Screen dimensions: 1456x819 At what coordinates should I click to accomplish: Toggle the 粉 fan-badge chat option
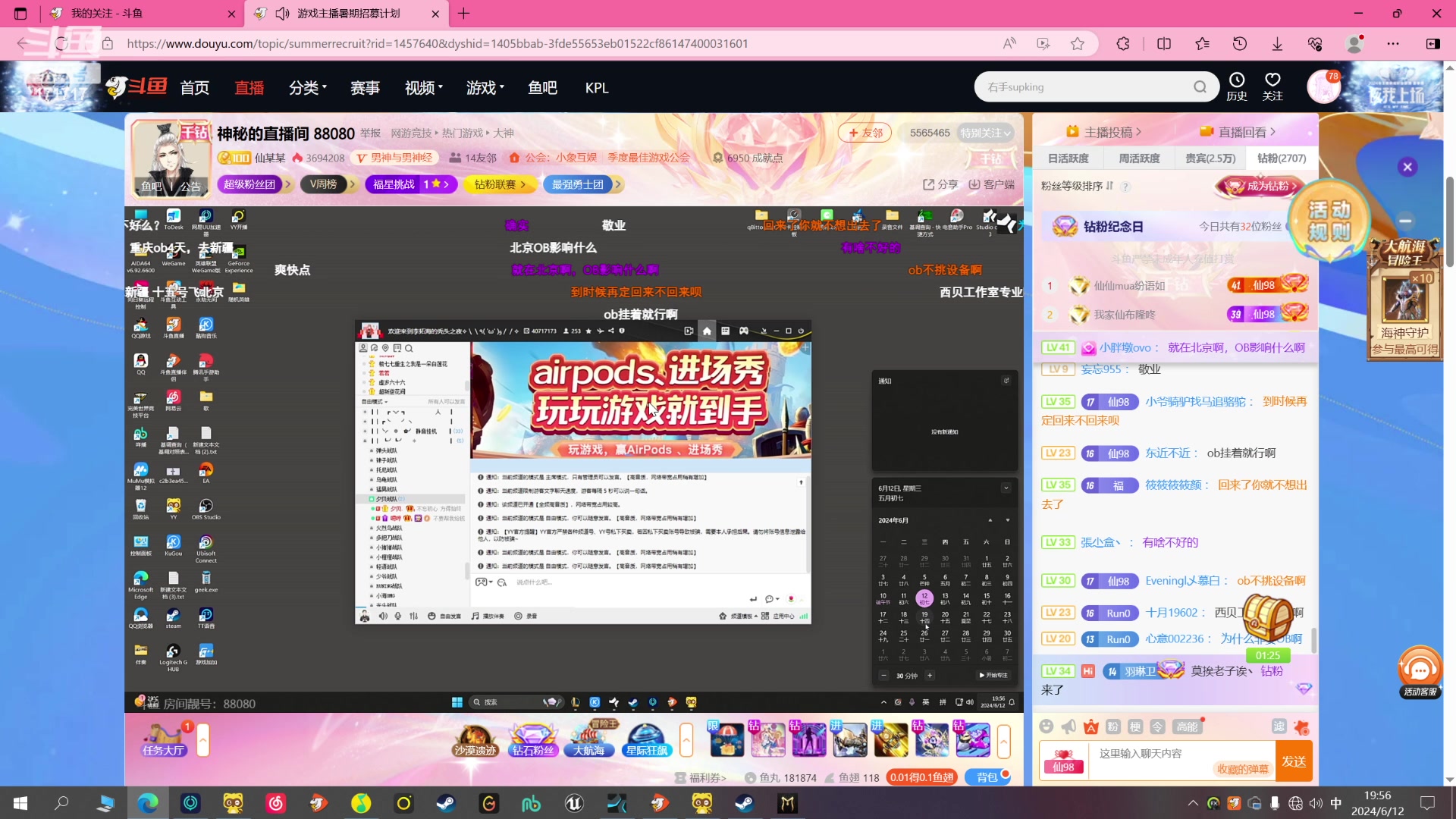1112,726
